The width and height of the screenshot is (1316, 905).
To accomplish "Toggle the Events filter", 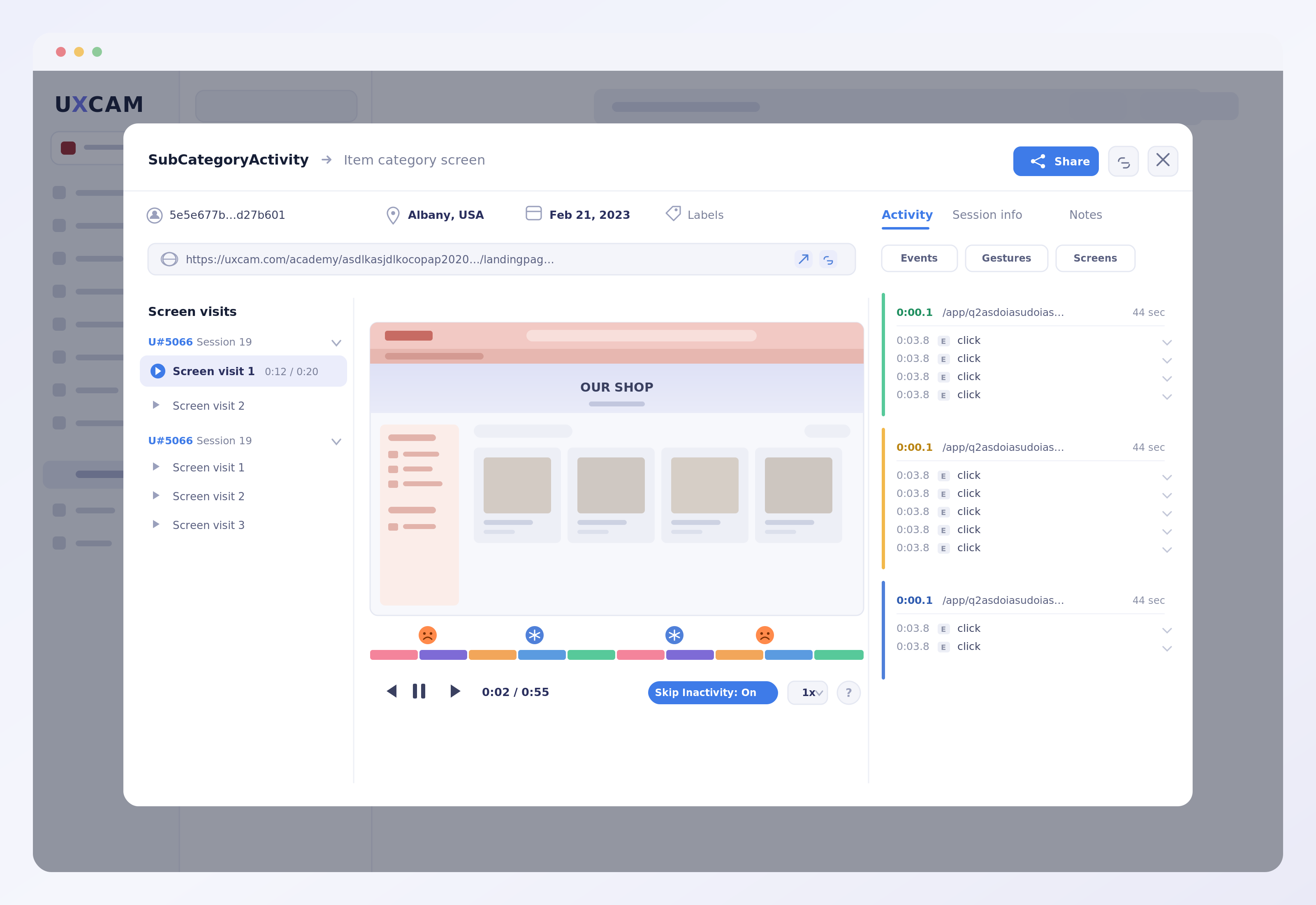I will coord(919,258).
